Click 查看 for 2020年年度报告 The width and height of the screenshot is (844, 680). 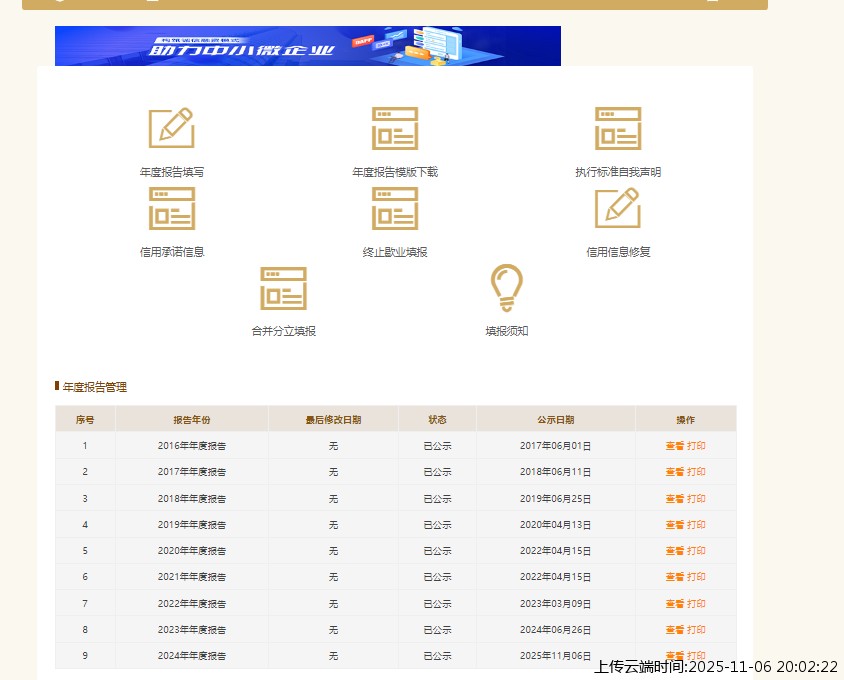pos(675,551)
